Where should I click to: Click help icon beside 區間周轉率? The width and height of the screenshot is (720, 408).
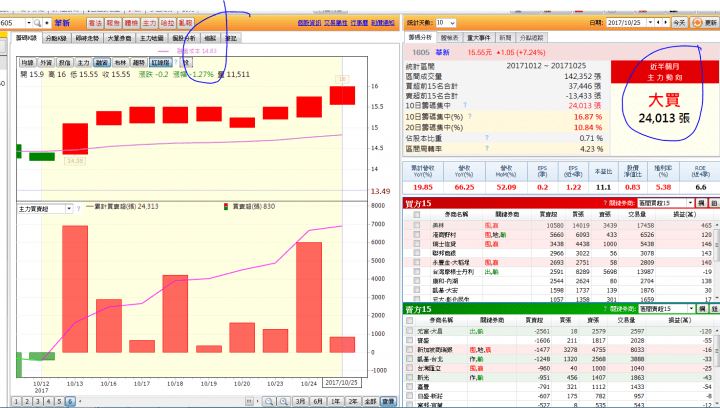coord(487,148)
